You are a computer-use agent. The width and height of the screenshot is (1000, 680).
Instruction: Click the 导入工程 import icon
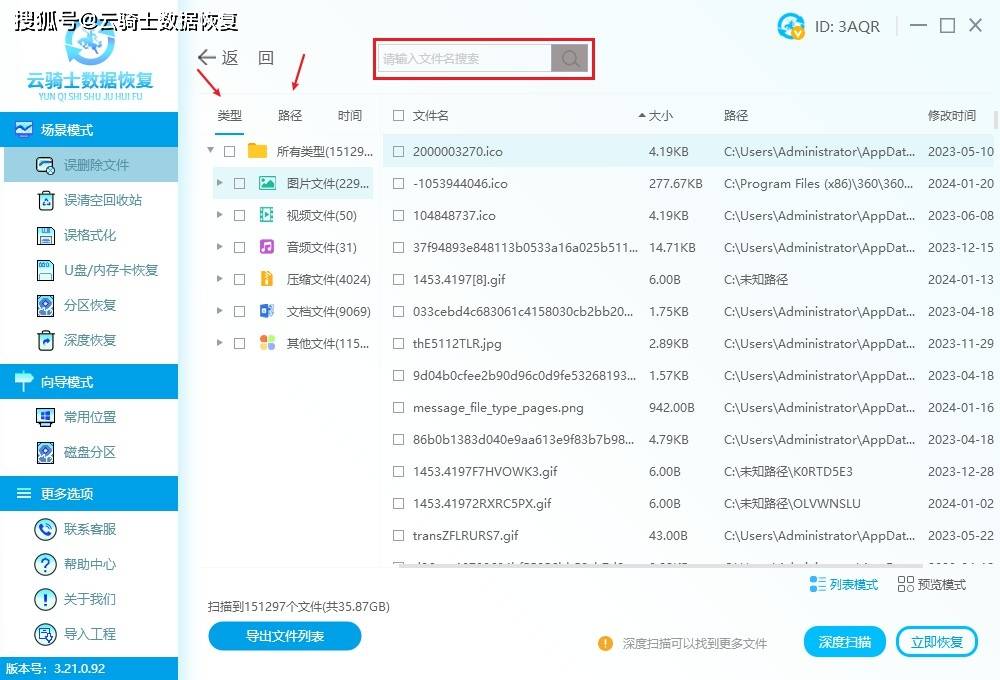coord(45,635)
